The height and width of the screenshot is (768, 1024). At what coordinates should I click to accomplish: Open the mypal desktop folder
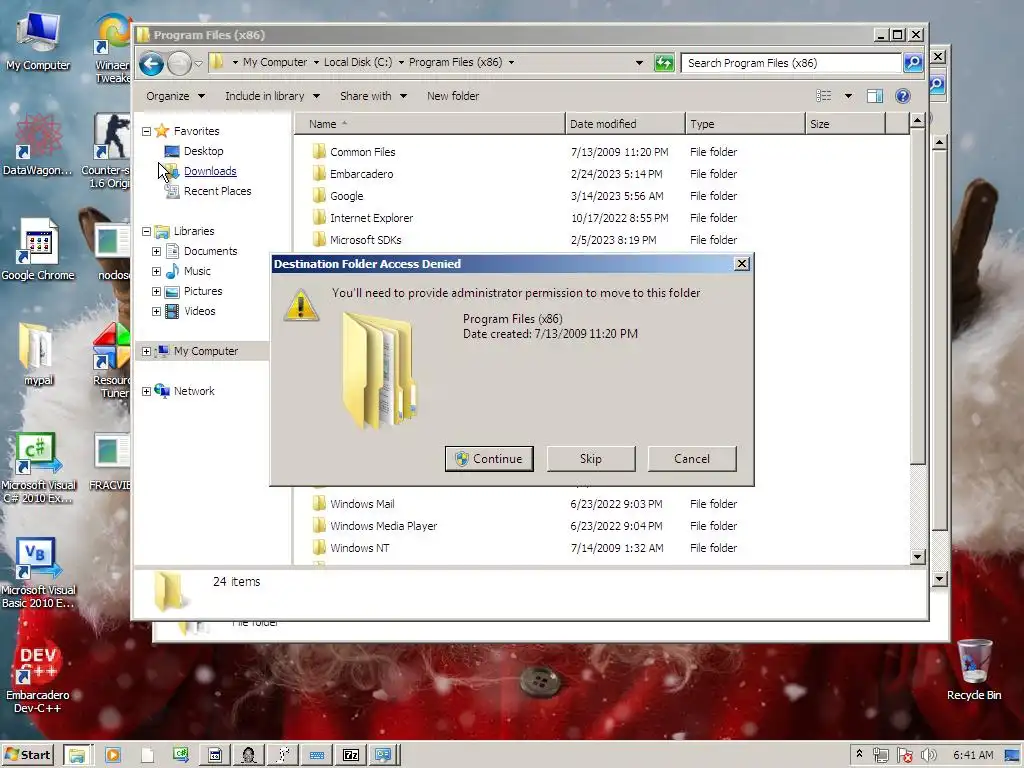[x=38, y=355]
